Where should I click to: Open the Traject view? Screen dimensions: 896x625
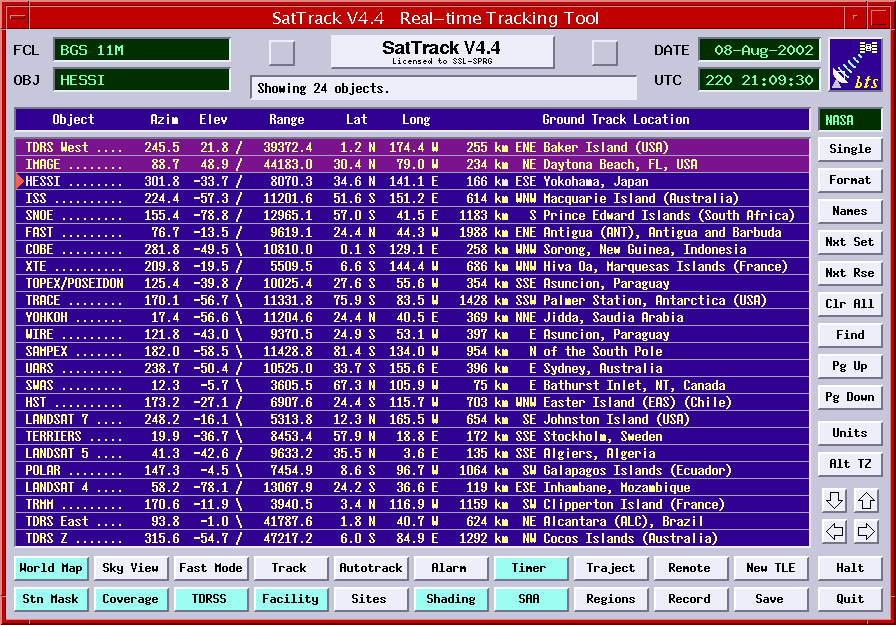610,568
